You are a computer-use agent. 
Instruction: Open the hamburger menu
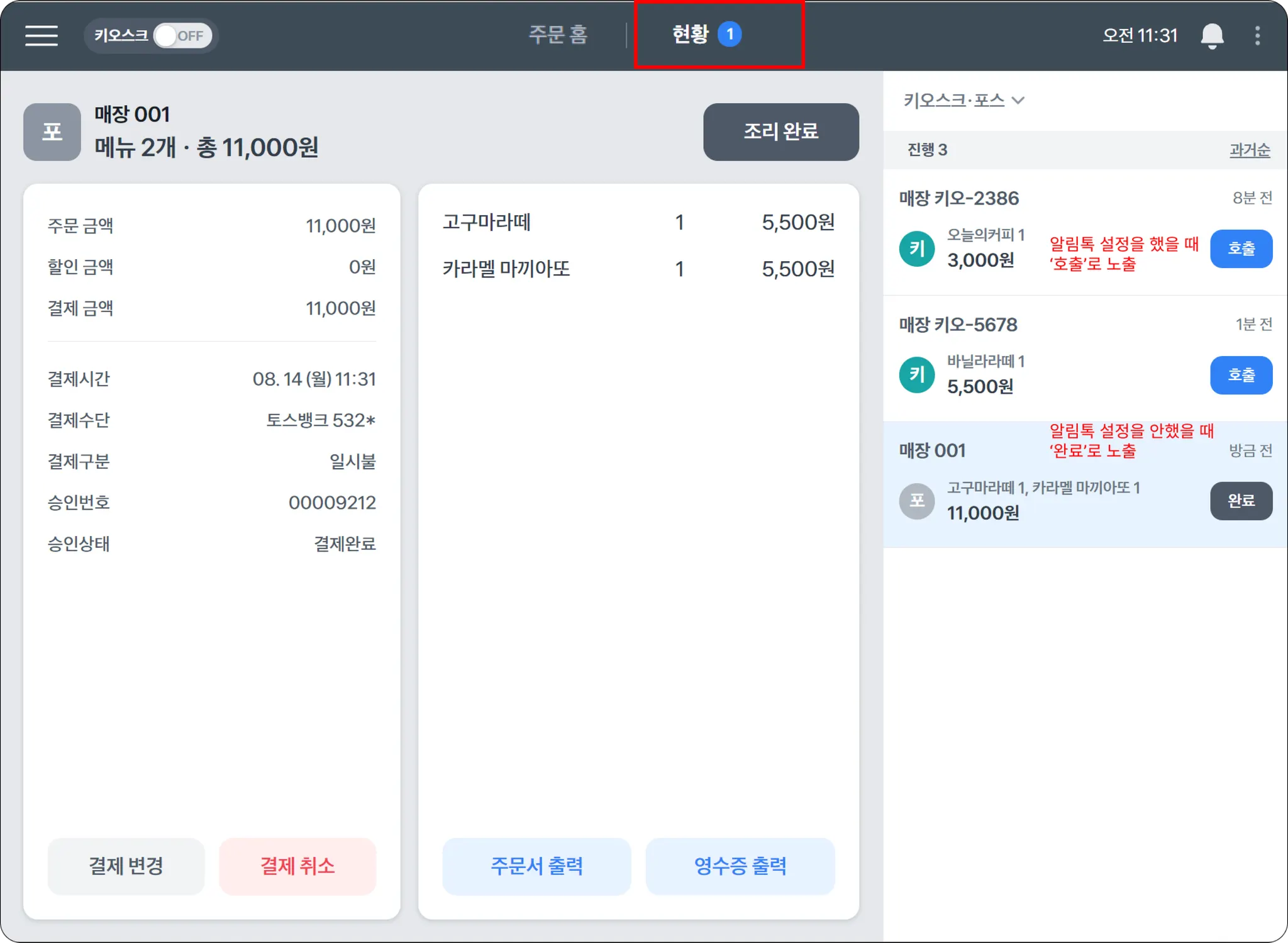coord(42,35)
